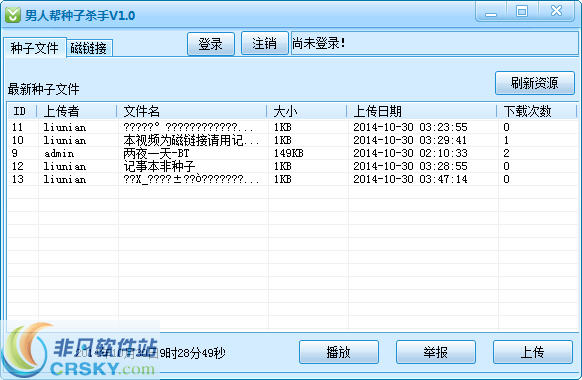582x380 pixels.
Task: Click the 最新种子文件 label
Action: [43, 89]
